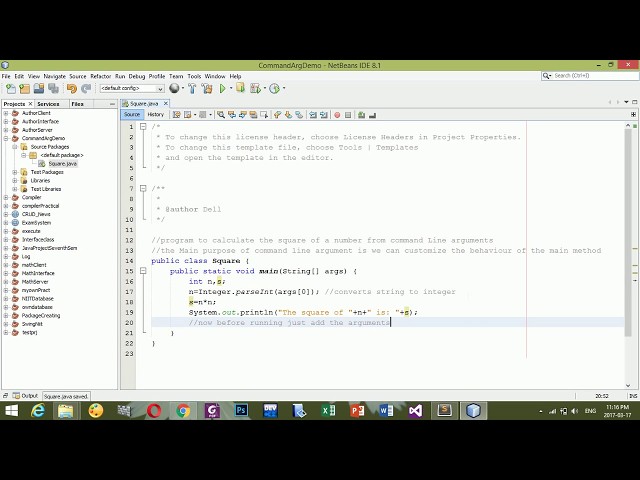The width and height of the screenshot is (640, 480).
Task: Open the Run menu
Action: pyautogui.click(x=120, y=76)
